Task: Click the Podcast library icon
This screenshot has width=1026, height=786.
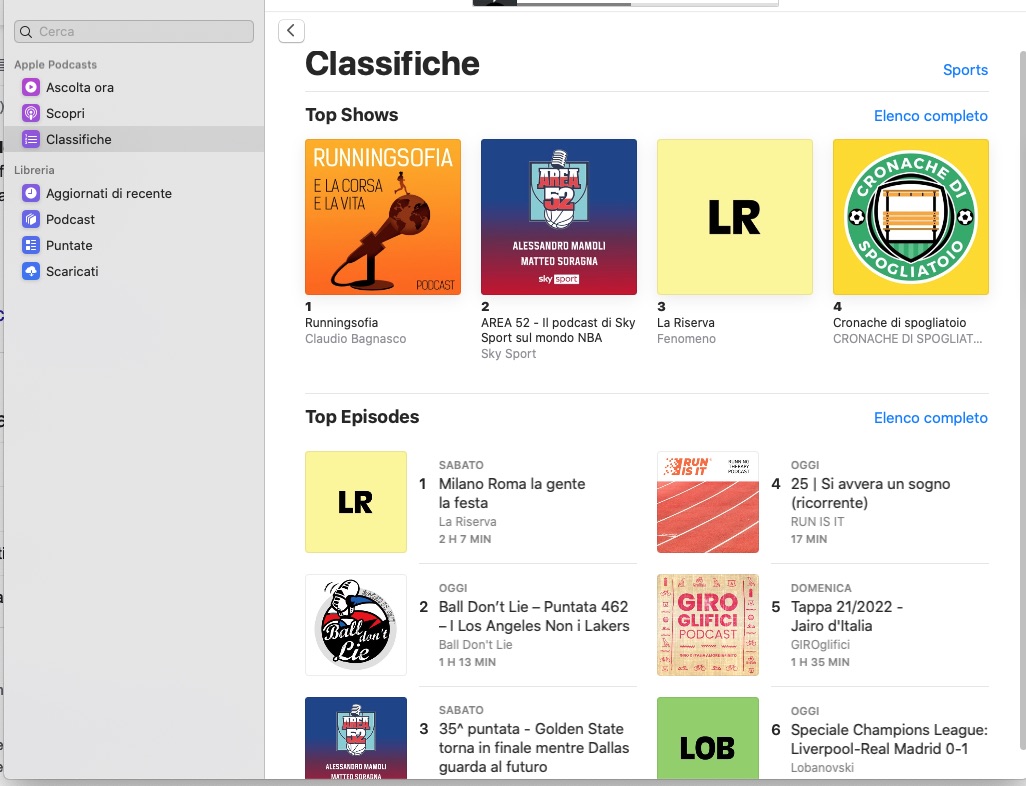Action: [31, 219]
